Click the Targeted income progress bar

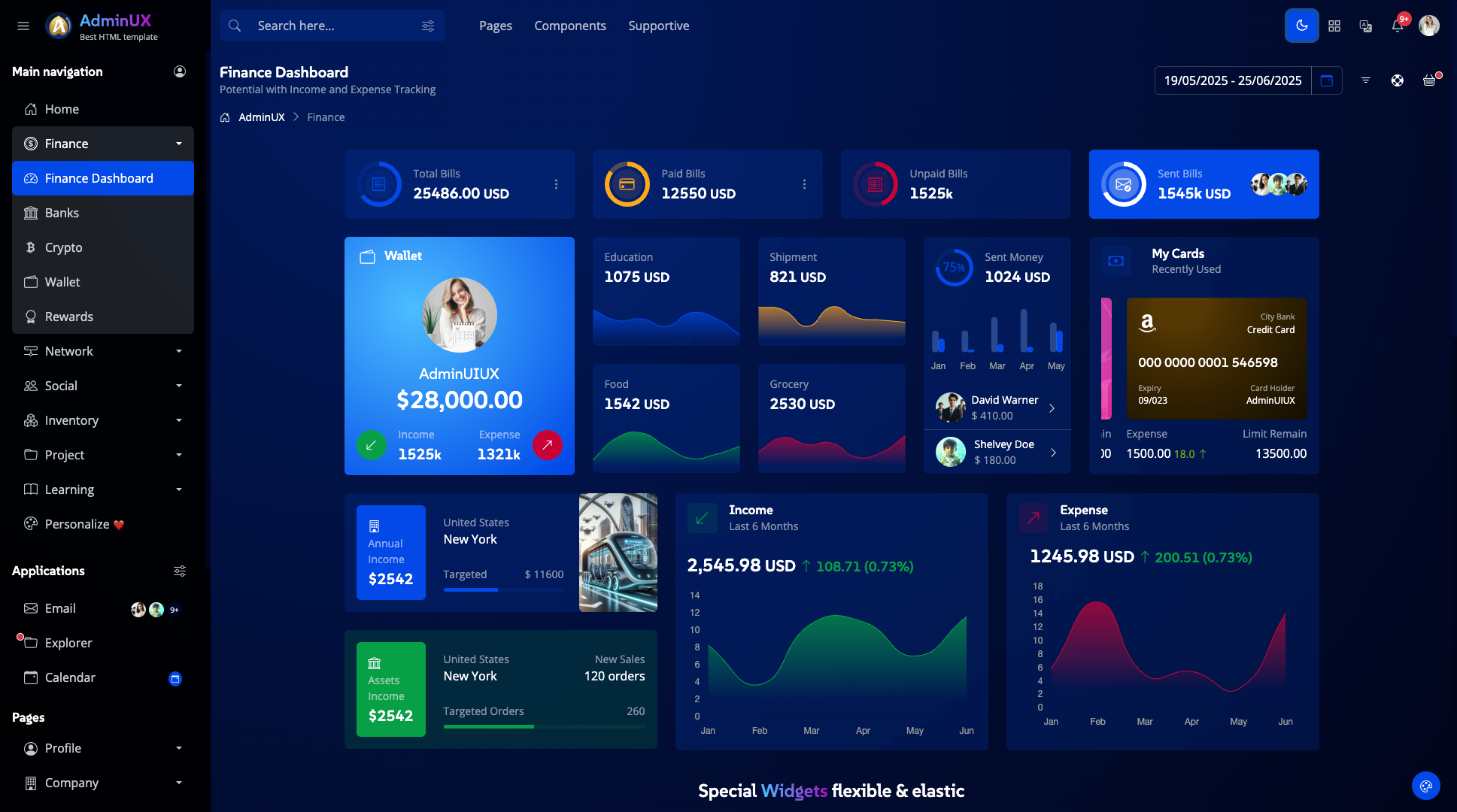(503, 590)
